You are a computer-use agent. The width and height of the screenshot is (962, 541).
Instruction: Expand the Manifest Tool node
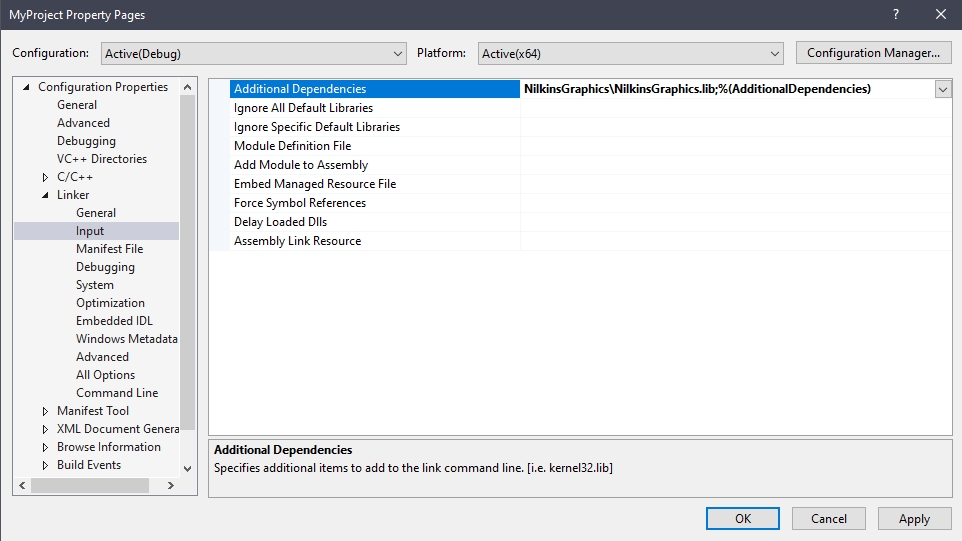[45, 411]
